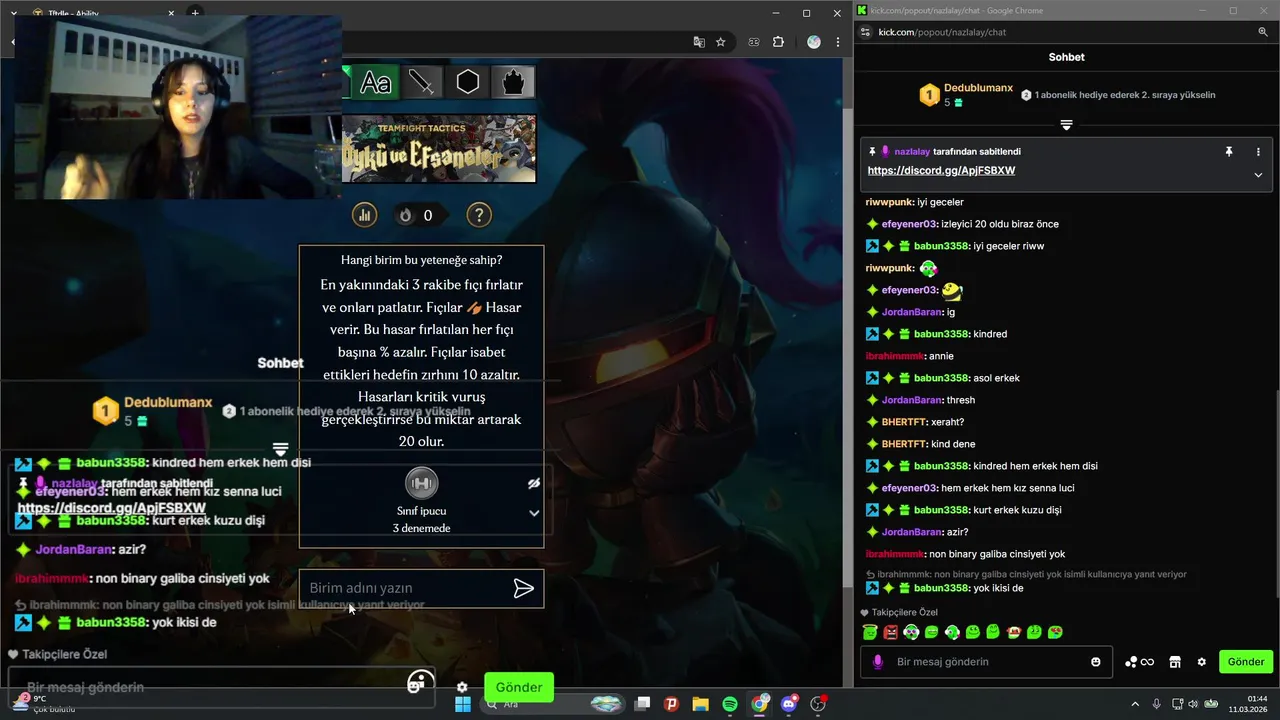Screen dimensions: 1280x720
Task: Click babun3358 on yok ikisi de message
Action: [941, 588]
